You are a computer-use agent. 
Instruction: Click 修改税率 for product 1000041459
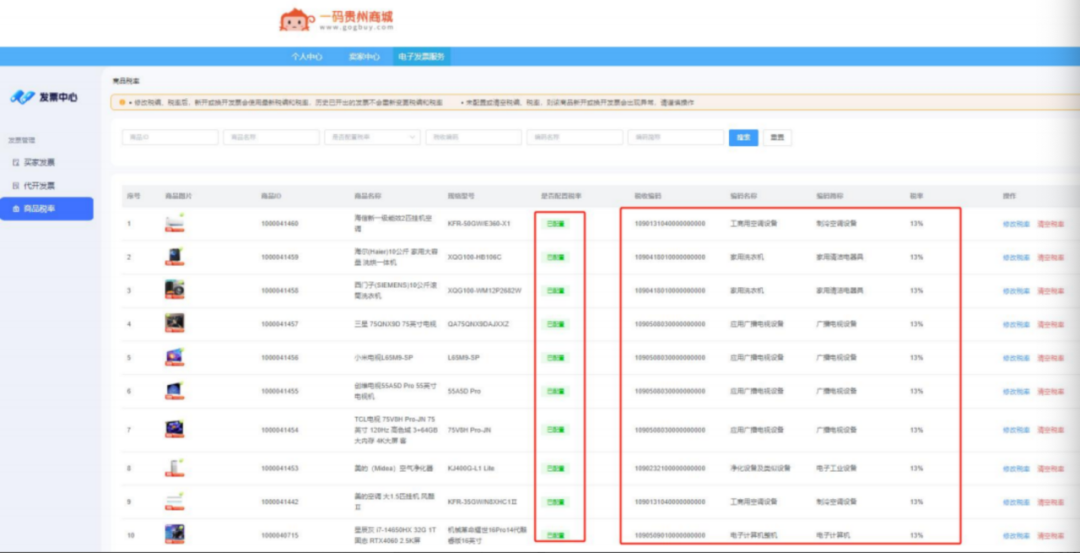coord(1016,257)
